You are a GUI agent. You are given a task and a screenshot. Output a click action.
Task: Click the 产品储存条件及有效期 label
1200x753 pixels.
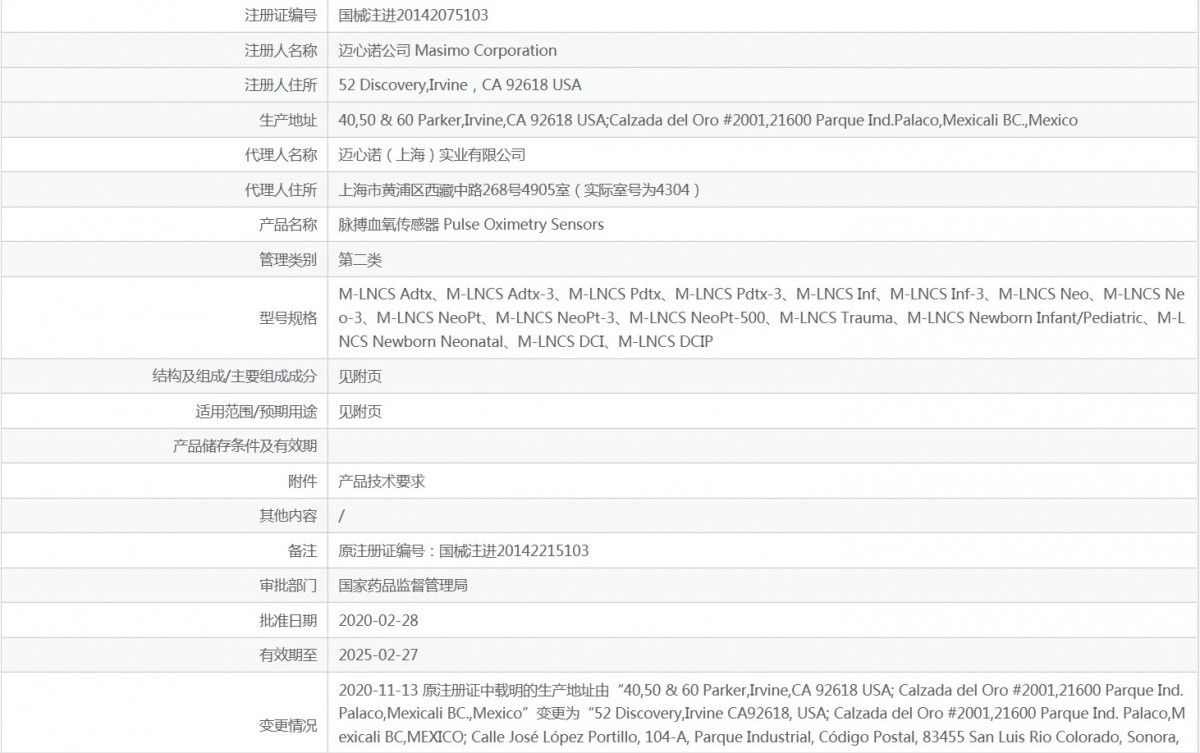click(x=245, y=446)
